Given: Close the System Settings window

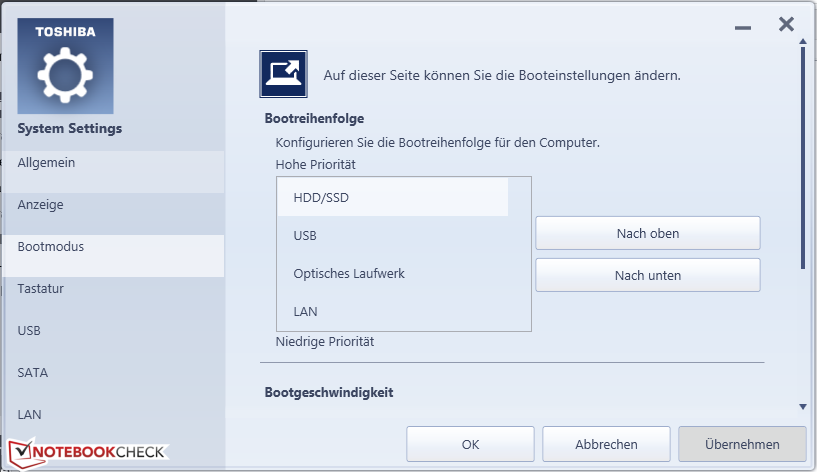Looking at the screenshot, I should coord(786,25).
